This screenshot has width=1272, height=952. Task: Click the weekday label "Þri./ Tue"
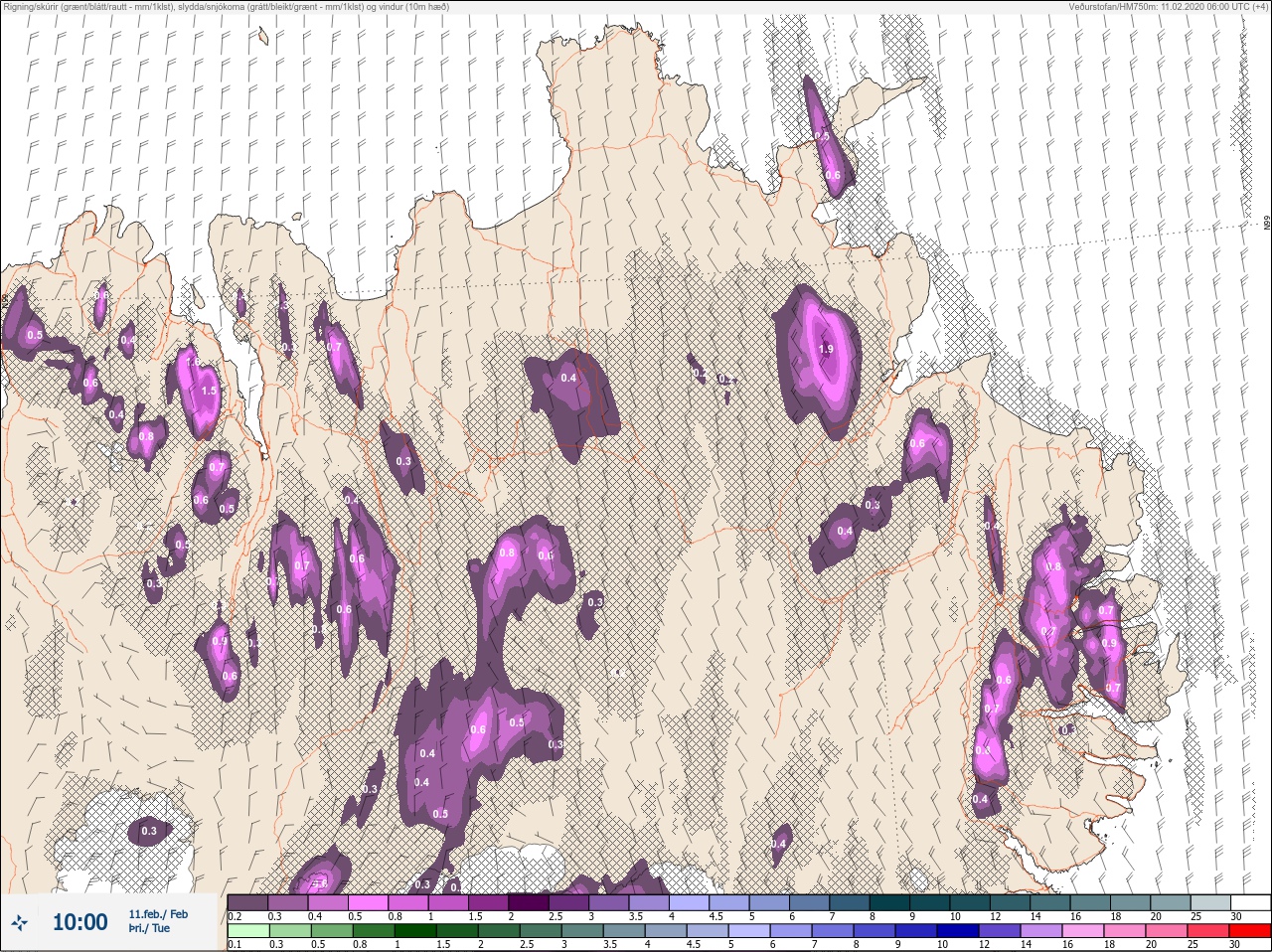pos(149,928)
